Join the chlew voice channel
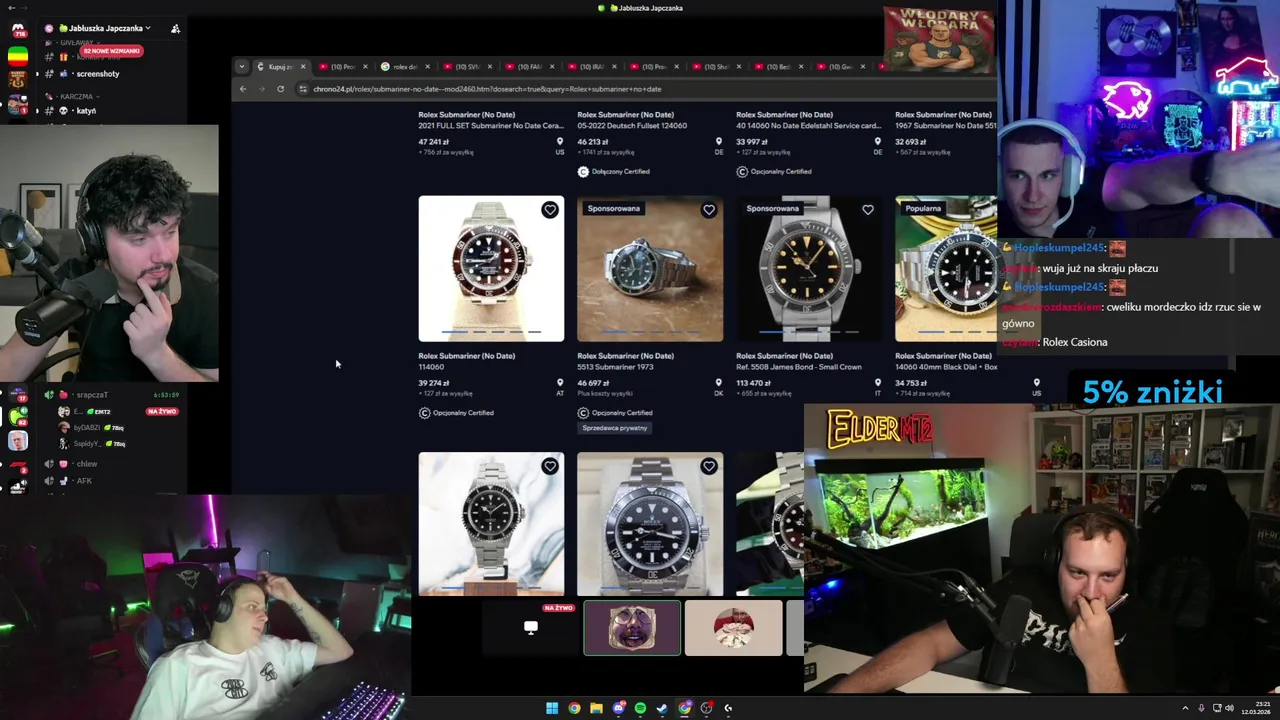 pos(86,464)
